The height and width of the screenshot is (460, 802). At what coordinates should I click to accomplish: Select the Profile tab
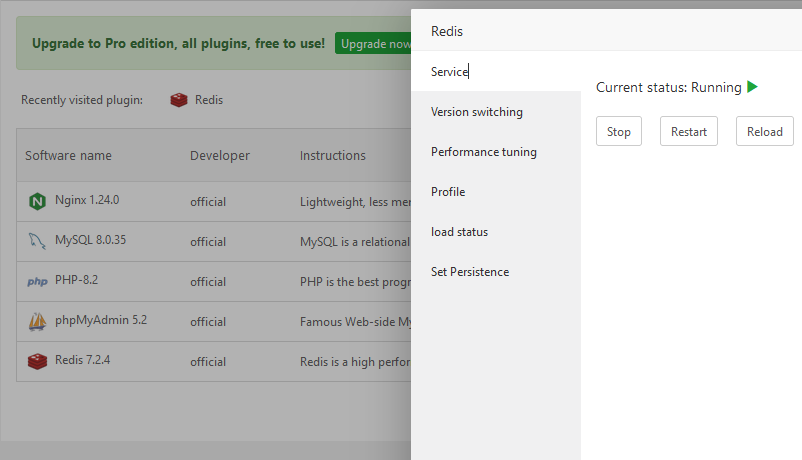click(x=448, y=192)
